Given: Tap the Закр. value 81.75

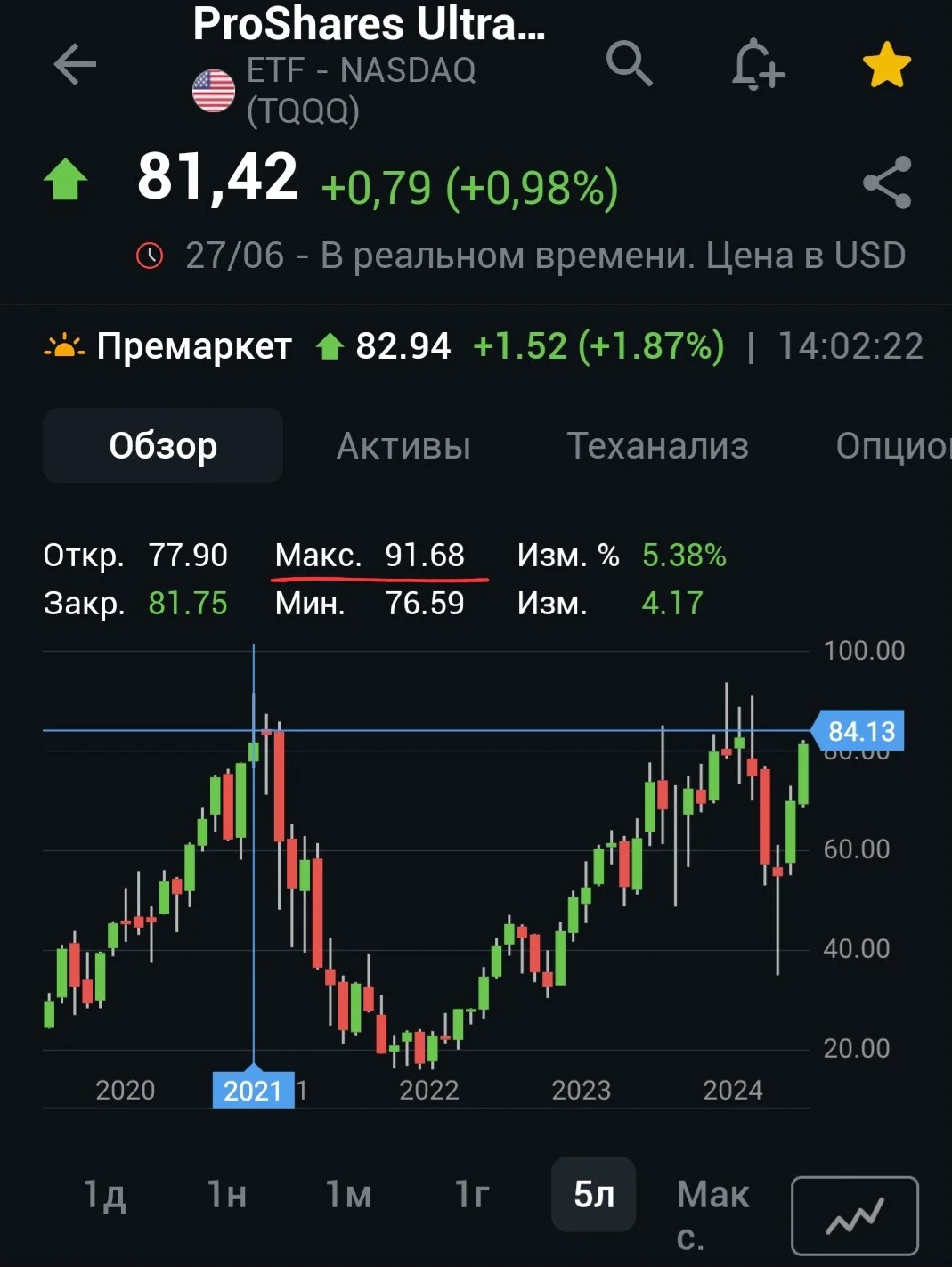Looking at the screenshot, I should click(x=188, y=604).
